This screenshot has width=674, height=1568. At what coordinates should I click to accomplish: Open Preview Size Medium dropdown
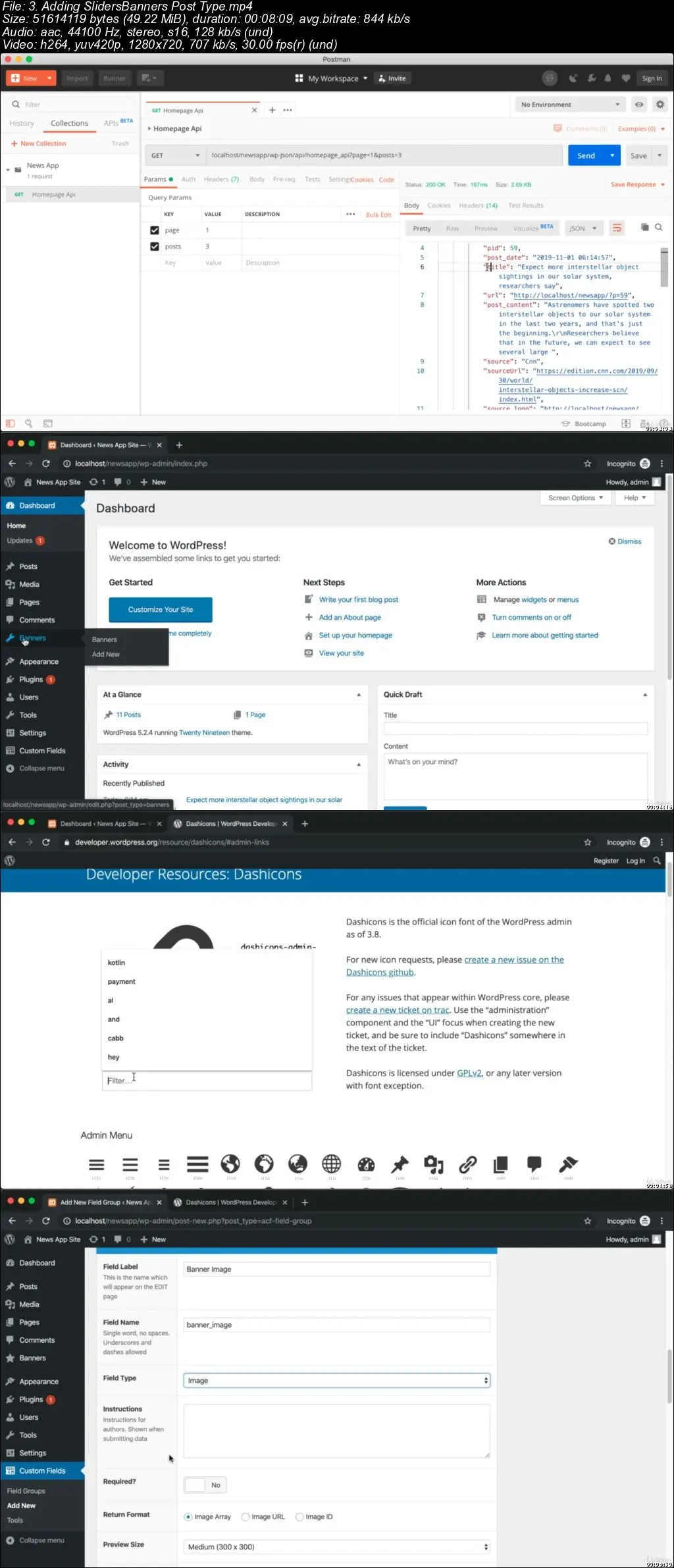point(337,1547)
